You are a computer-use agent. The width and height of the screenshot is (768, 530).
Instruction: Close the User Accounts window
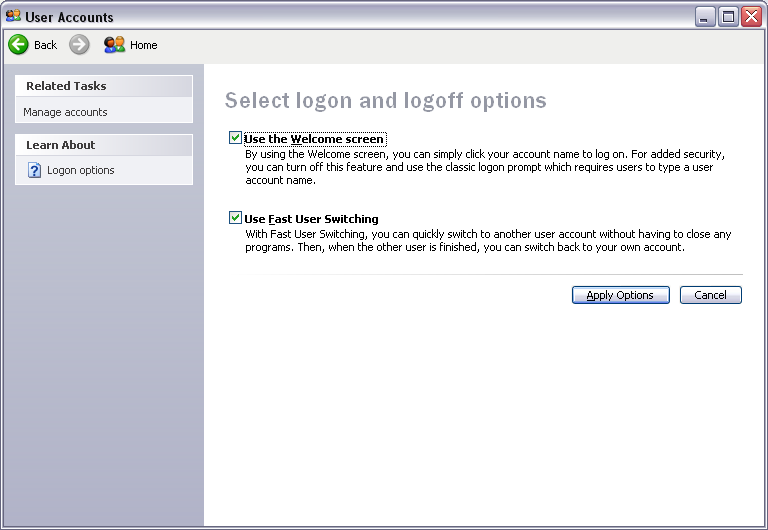click(751, 17)
